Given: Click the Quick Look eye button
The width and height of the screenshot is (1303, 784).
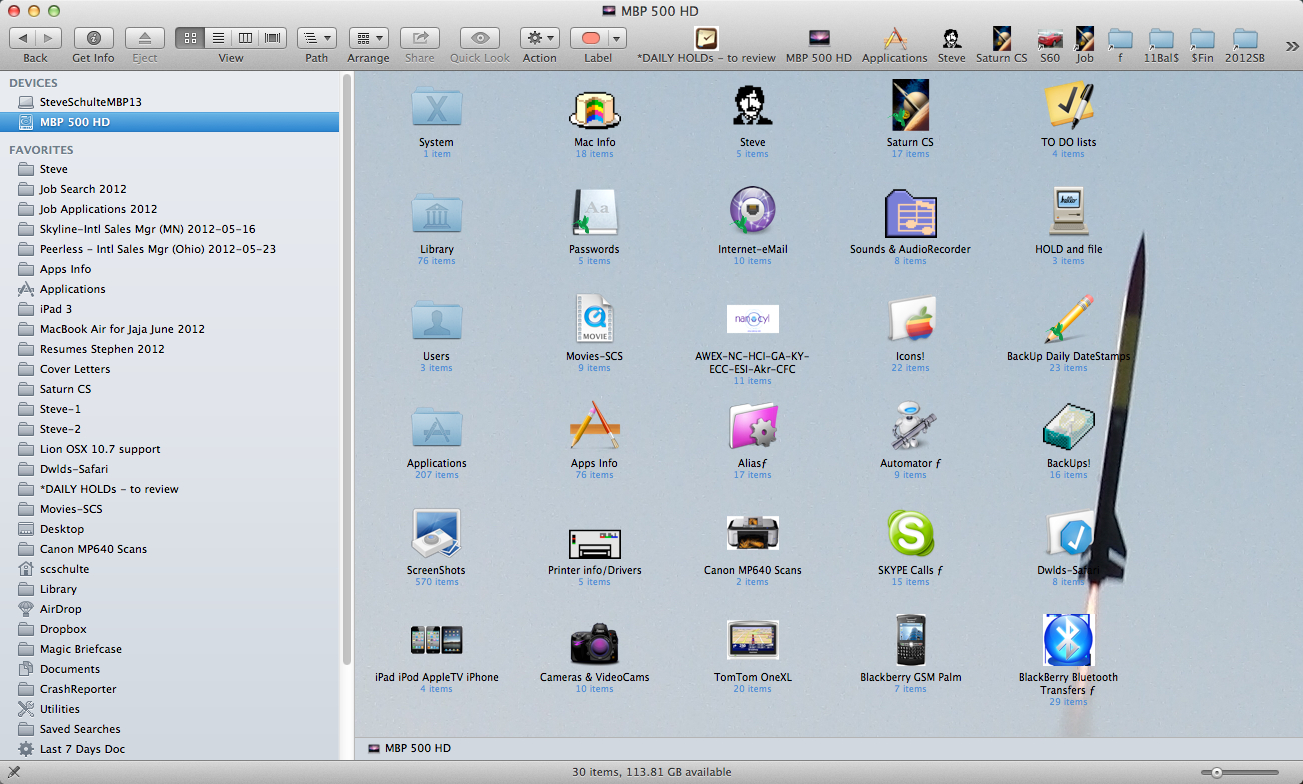Looking at the screenshot, I should [x=480, y=38].
